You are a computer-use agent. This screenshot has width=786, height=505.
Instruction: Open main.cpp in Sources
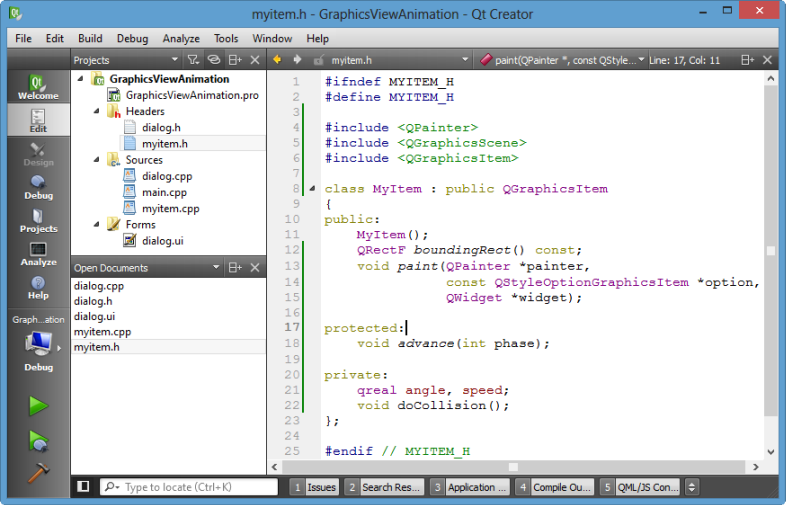coord(164,192)
